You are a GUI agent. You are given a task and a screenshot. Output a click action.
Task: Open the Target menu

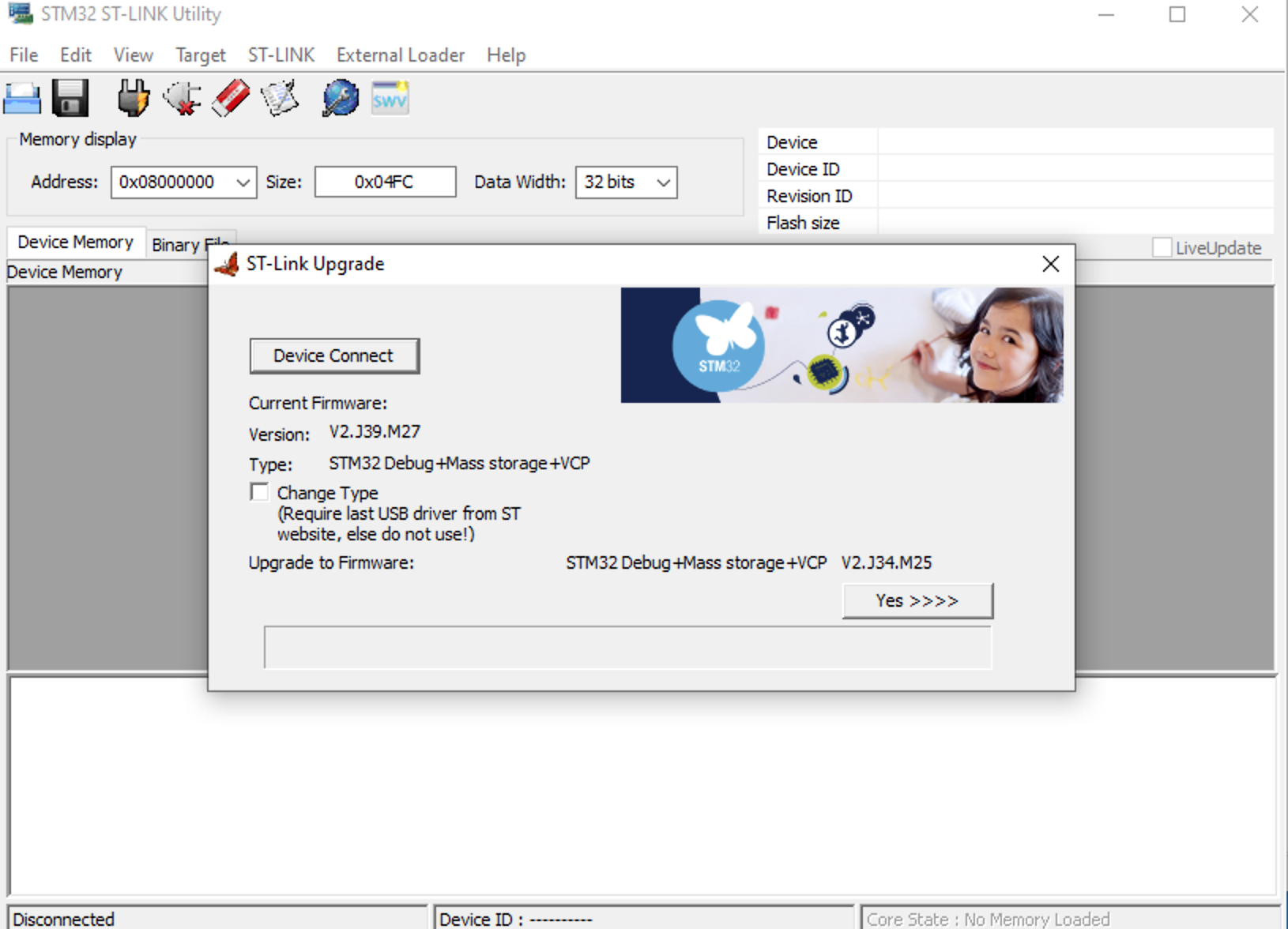(201, 55)
